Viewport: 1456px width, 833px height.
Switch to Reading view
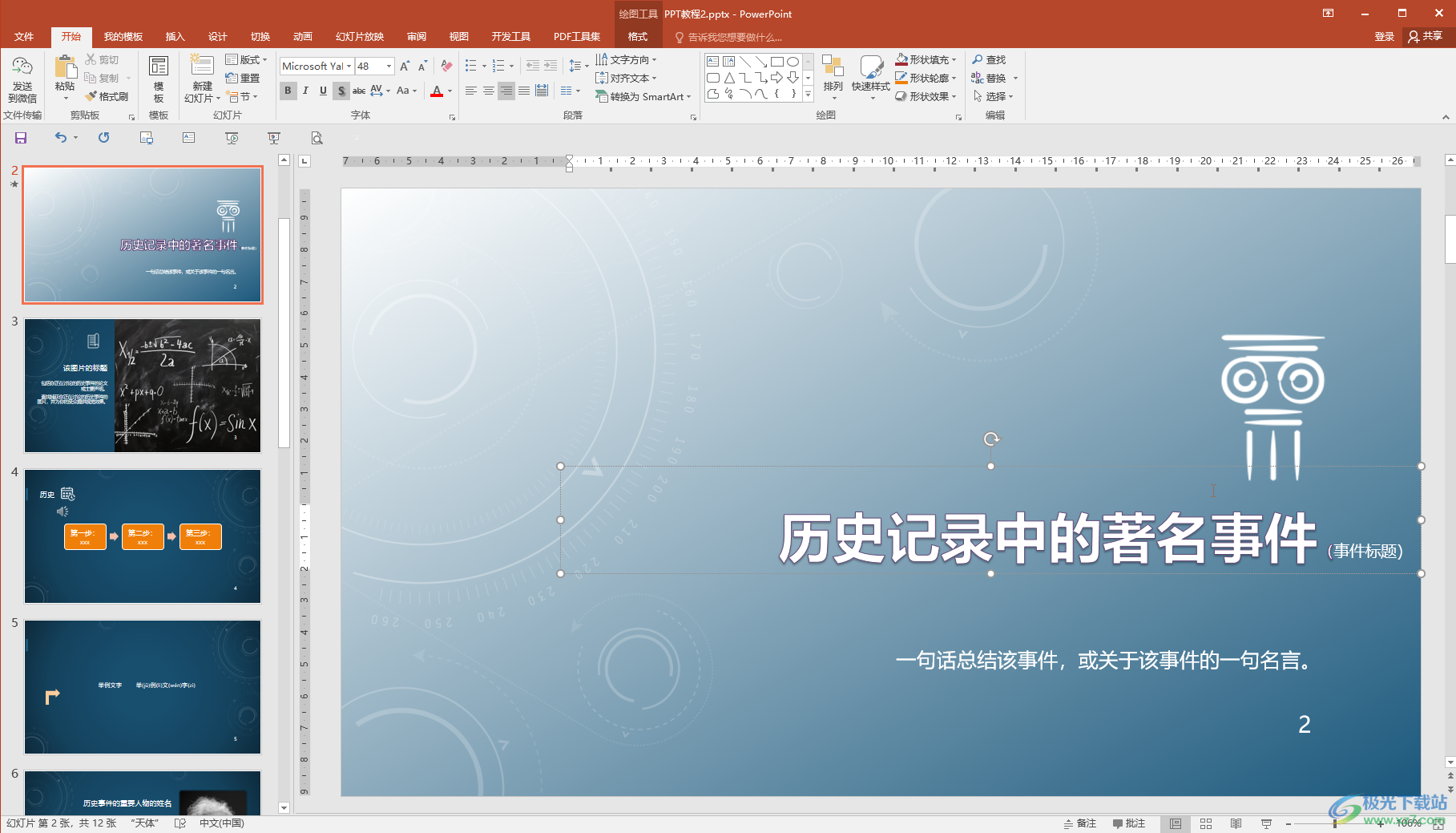click(1236, 823)
